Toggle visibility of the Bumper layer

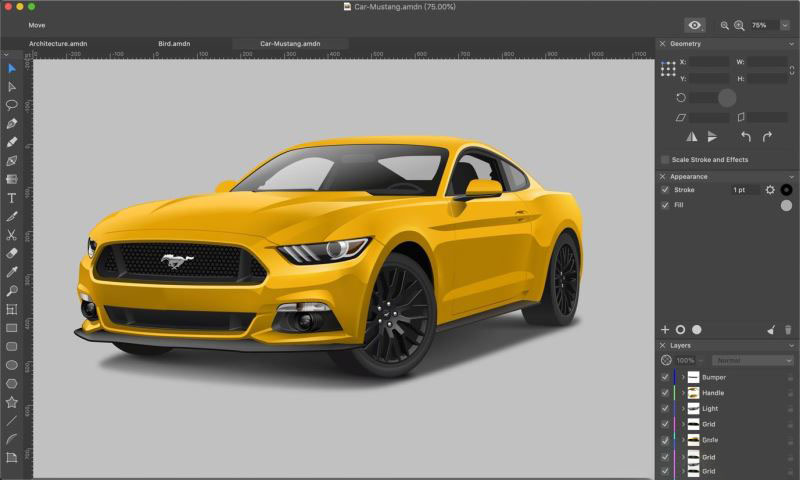point(665,377)
